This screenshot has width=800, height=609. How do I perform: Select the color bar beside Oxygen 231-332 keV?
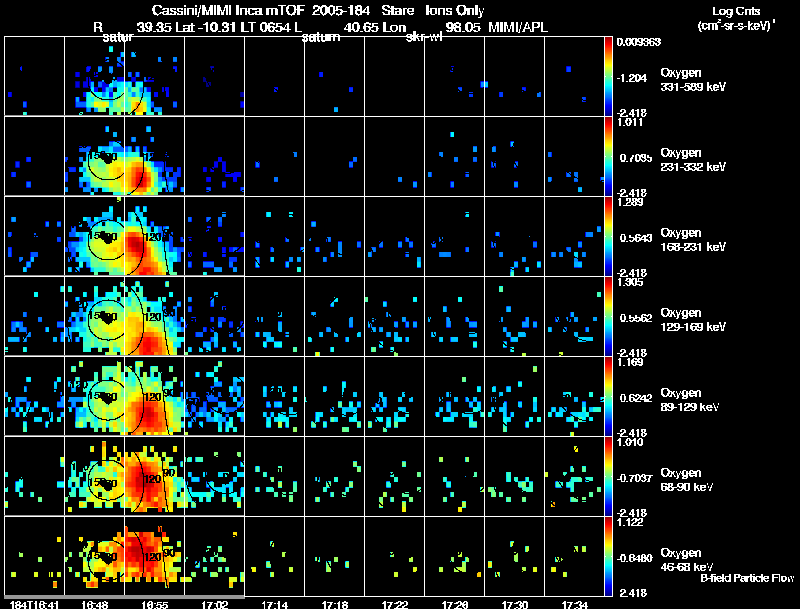[608, 156]
